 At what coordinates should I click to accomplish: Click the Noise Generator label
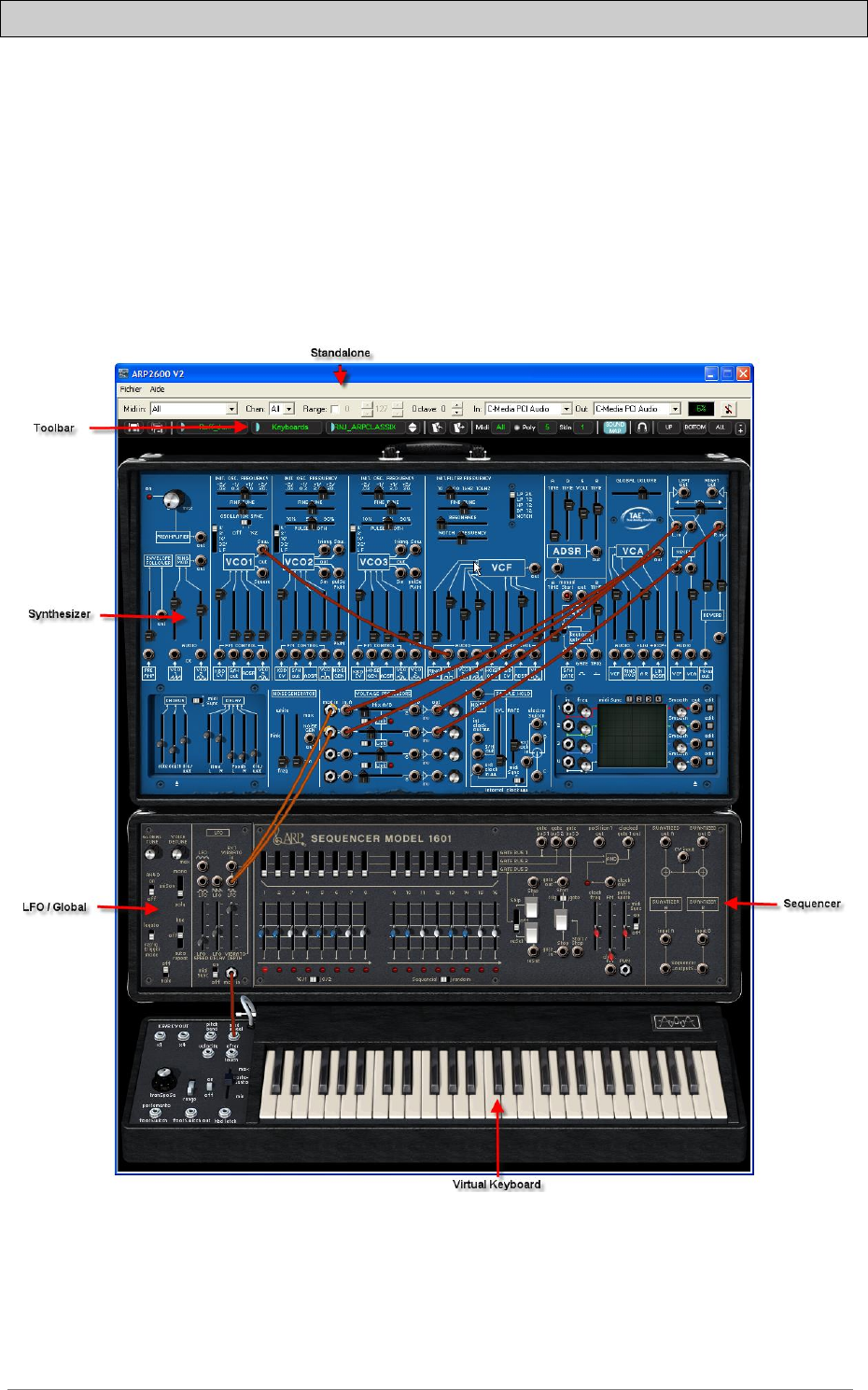pos(295,694)
